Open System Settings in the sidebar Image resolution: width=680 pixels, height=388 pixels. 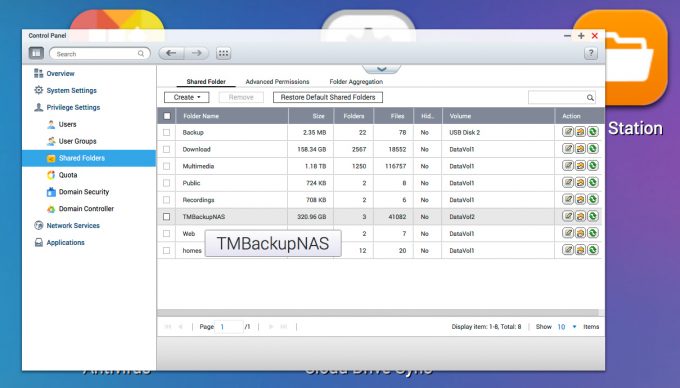[x=65, y=91]
